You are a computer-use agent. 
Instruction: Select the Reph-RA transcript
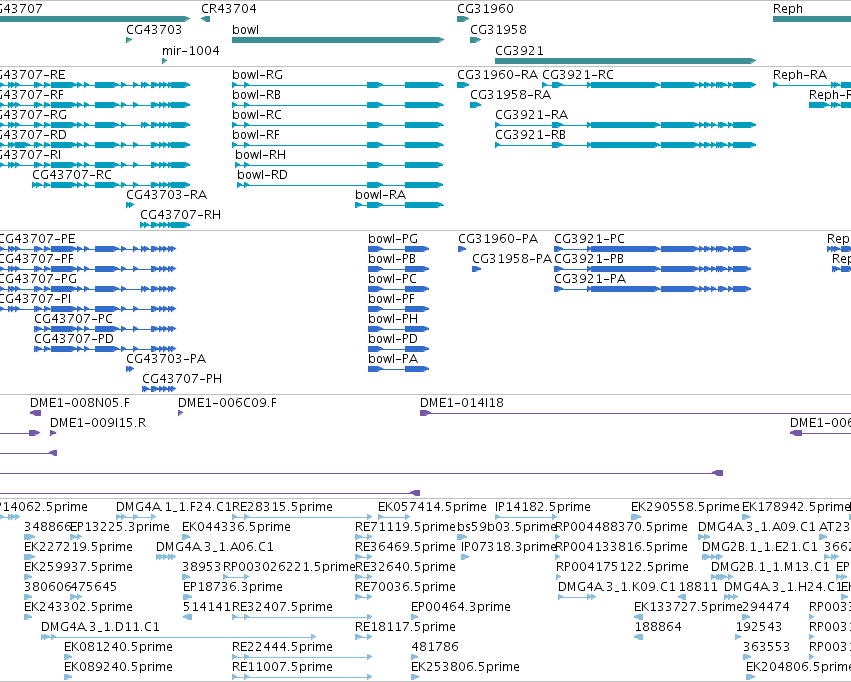point(812,85)
